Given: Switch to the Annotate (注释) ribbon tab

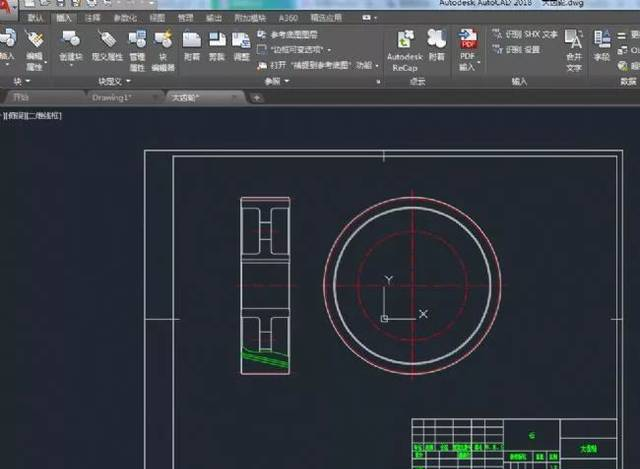Looking at the screenshot, I should (92, 17).
